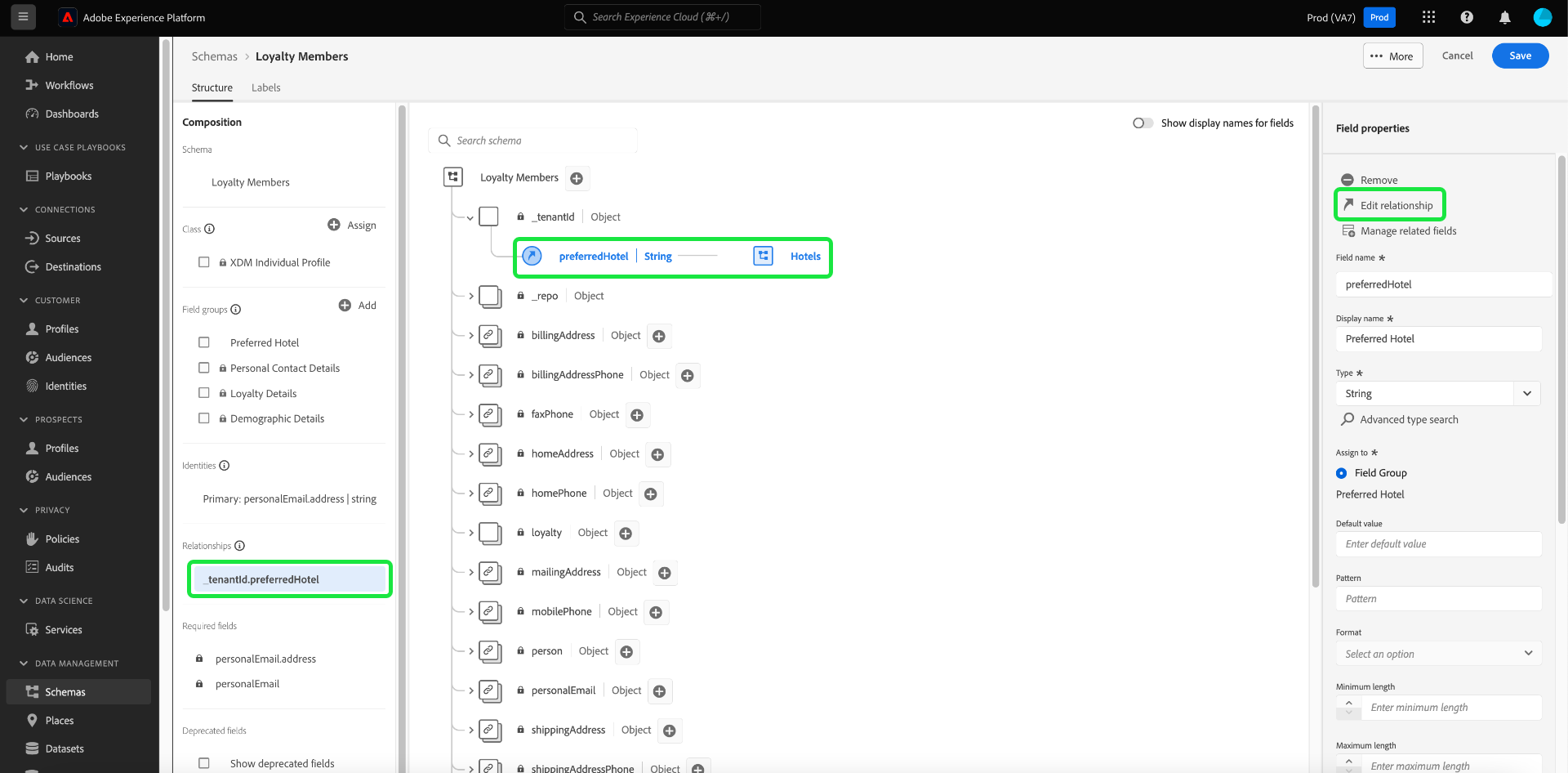1568x773 pixels.
Task: Collapse the Data Management sidebar section
Action: [x=24, y=664]
